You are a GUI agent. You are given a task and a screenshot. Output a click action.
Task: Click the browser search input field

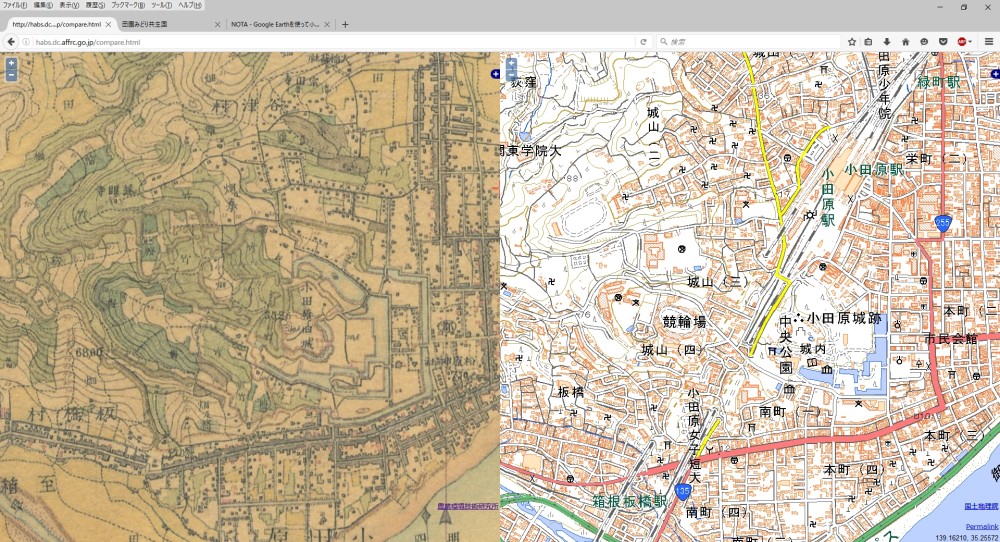coord(750,42)
